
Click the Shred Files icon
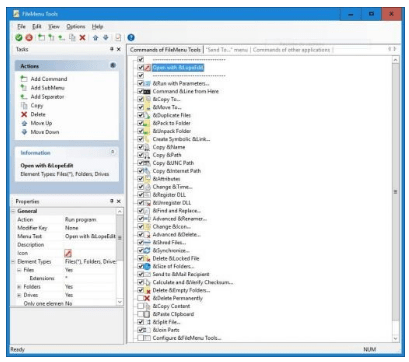(x=147, y=243)
